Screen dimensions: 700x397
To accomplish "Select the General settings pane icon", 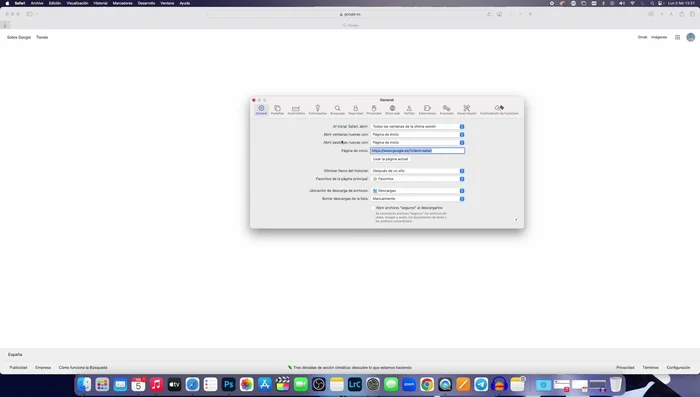I will [x=261, y=110].
